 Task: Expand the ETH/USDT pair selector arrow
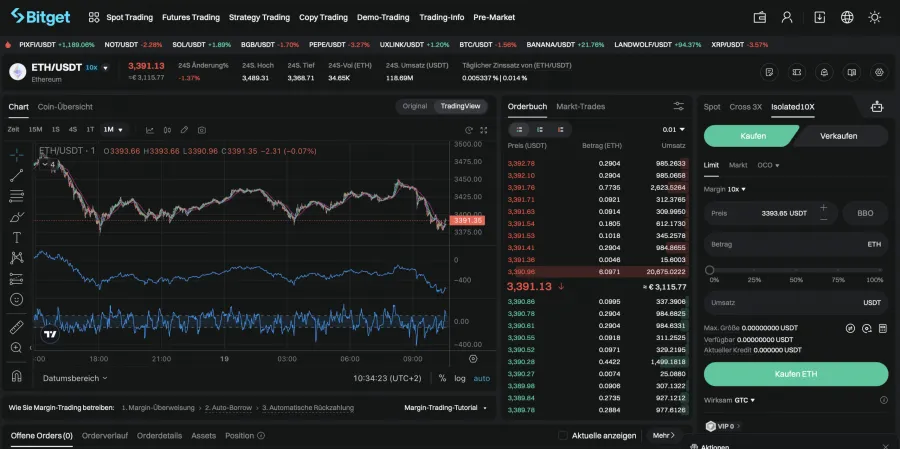[x=105, y=68]
